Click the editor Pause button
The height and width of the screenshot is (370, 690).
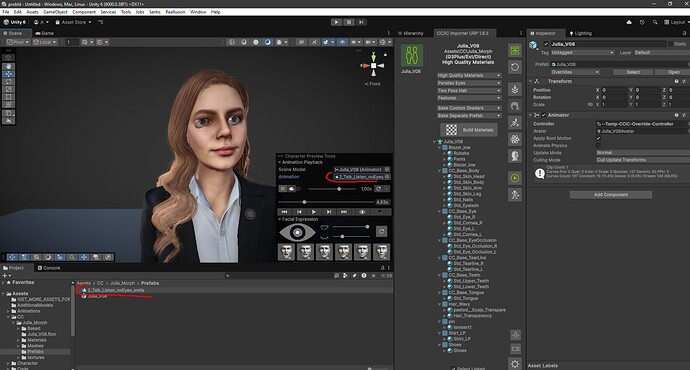coord(349,22)
